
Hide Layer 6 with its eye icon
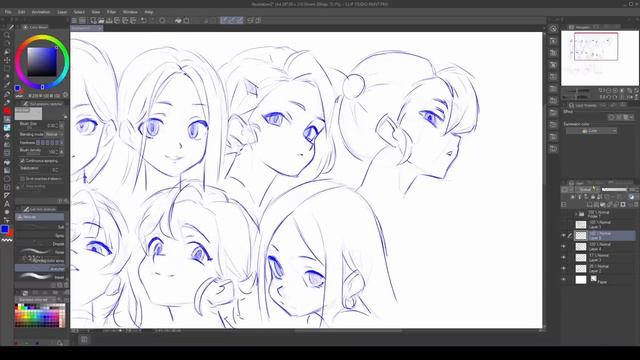[x=564, y=236]
